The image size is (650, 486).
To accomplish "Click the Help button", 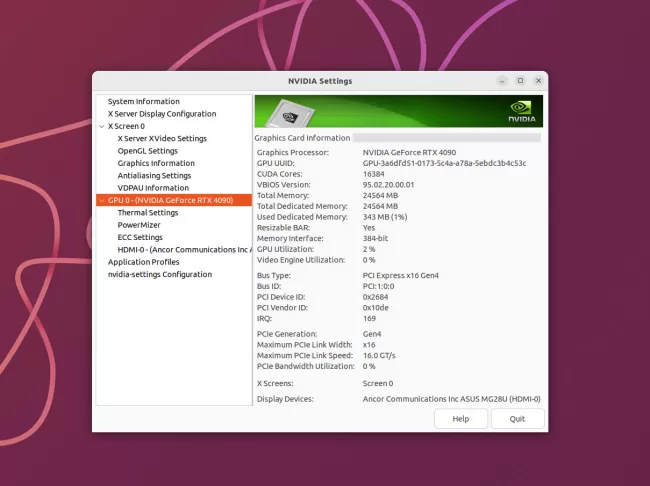I will point(461,419).
